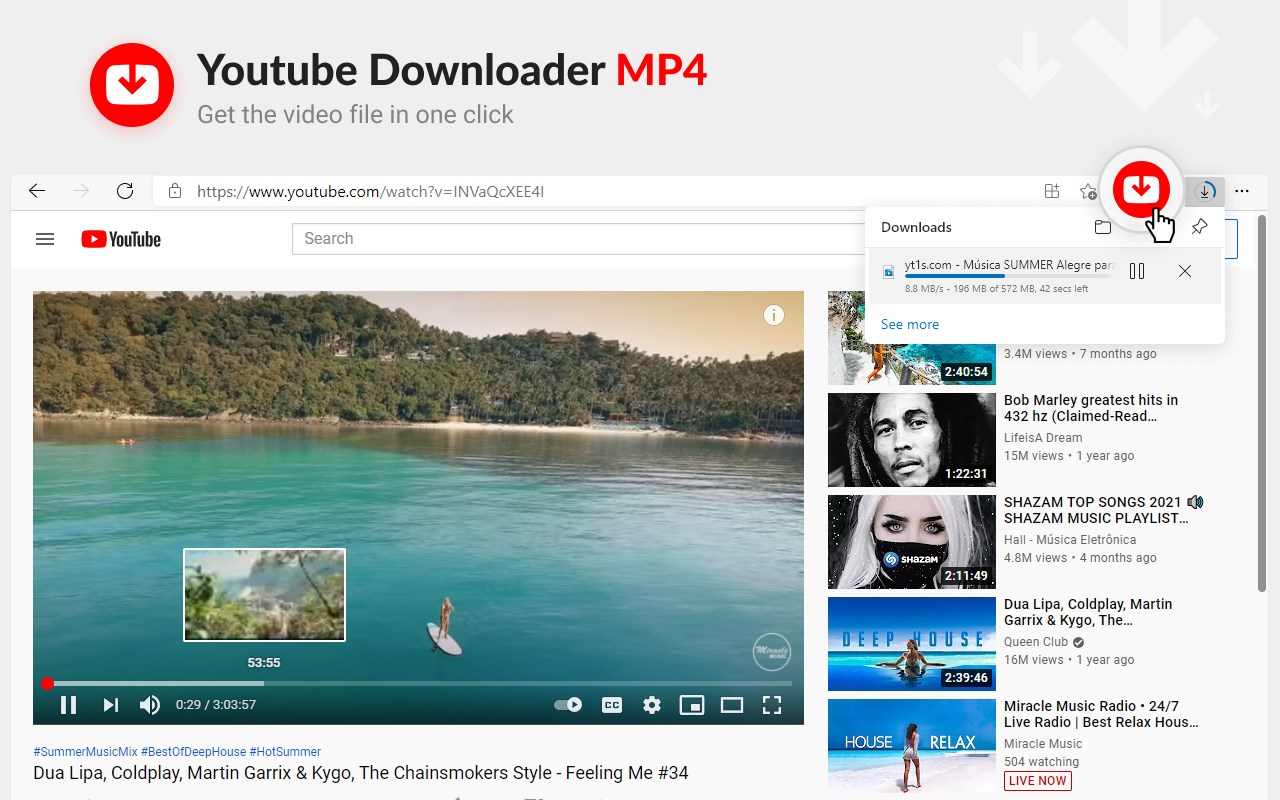Click the browser back arrow

37,191
